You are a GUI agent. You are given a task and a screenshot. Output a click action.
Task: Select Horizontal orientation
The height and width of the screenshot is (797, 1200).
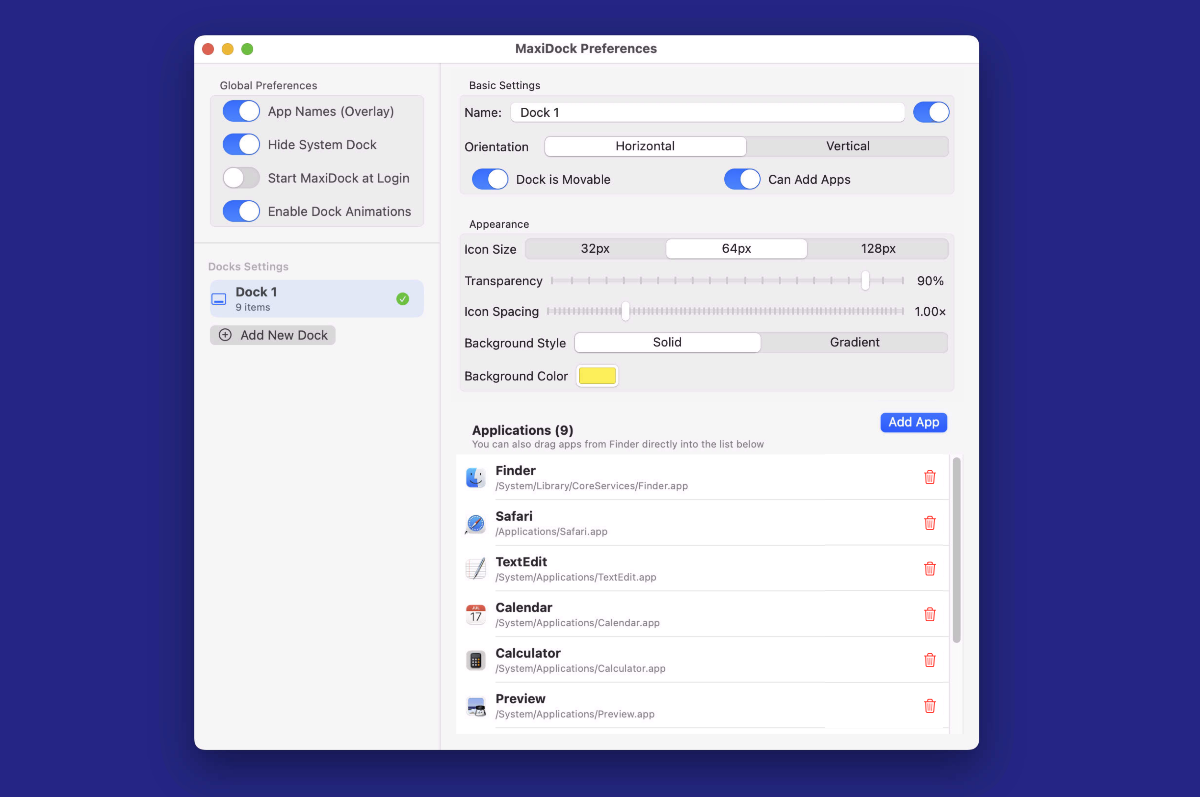(645, 146)
